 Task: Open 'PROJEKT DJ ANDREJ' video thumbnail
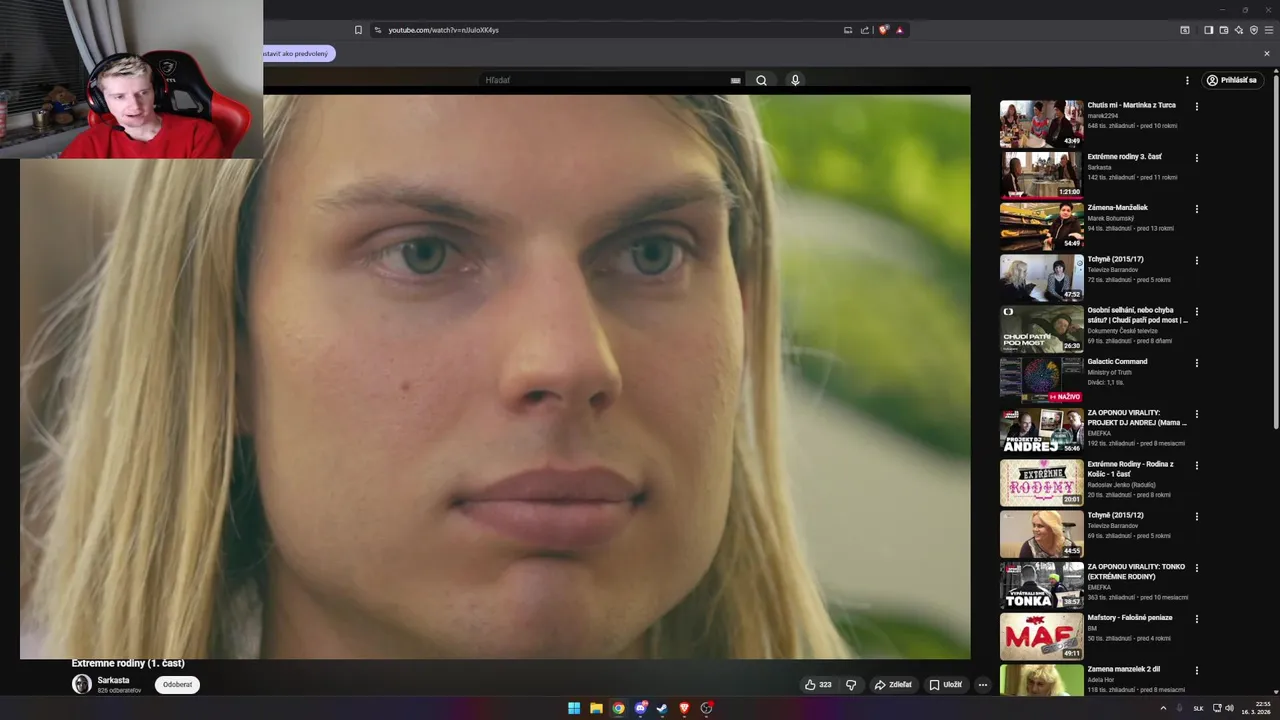pyautogui.click(x=1041, y=431)
